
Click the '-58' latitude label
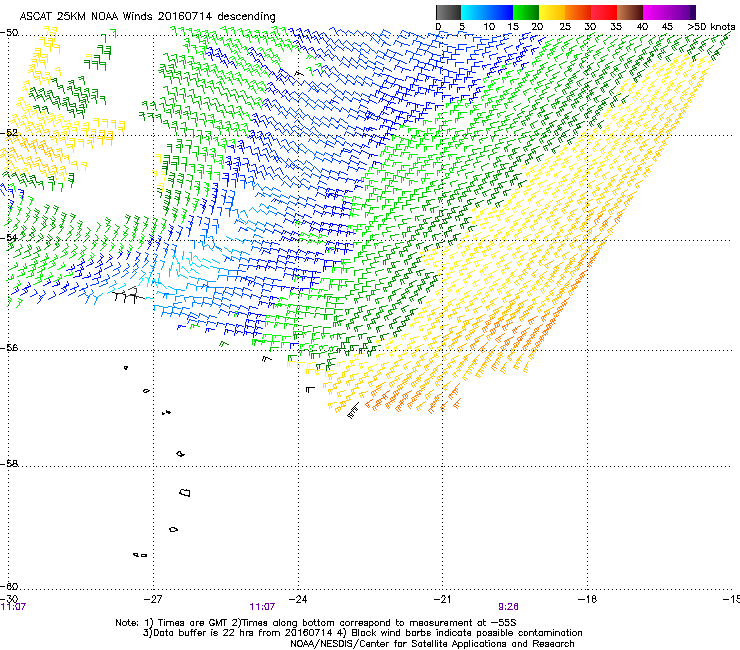(9, 464)
